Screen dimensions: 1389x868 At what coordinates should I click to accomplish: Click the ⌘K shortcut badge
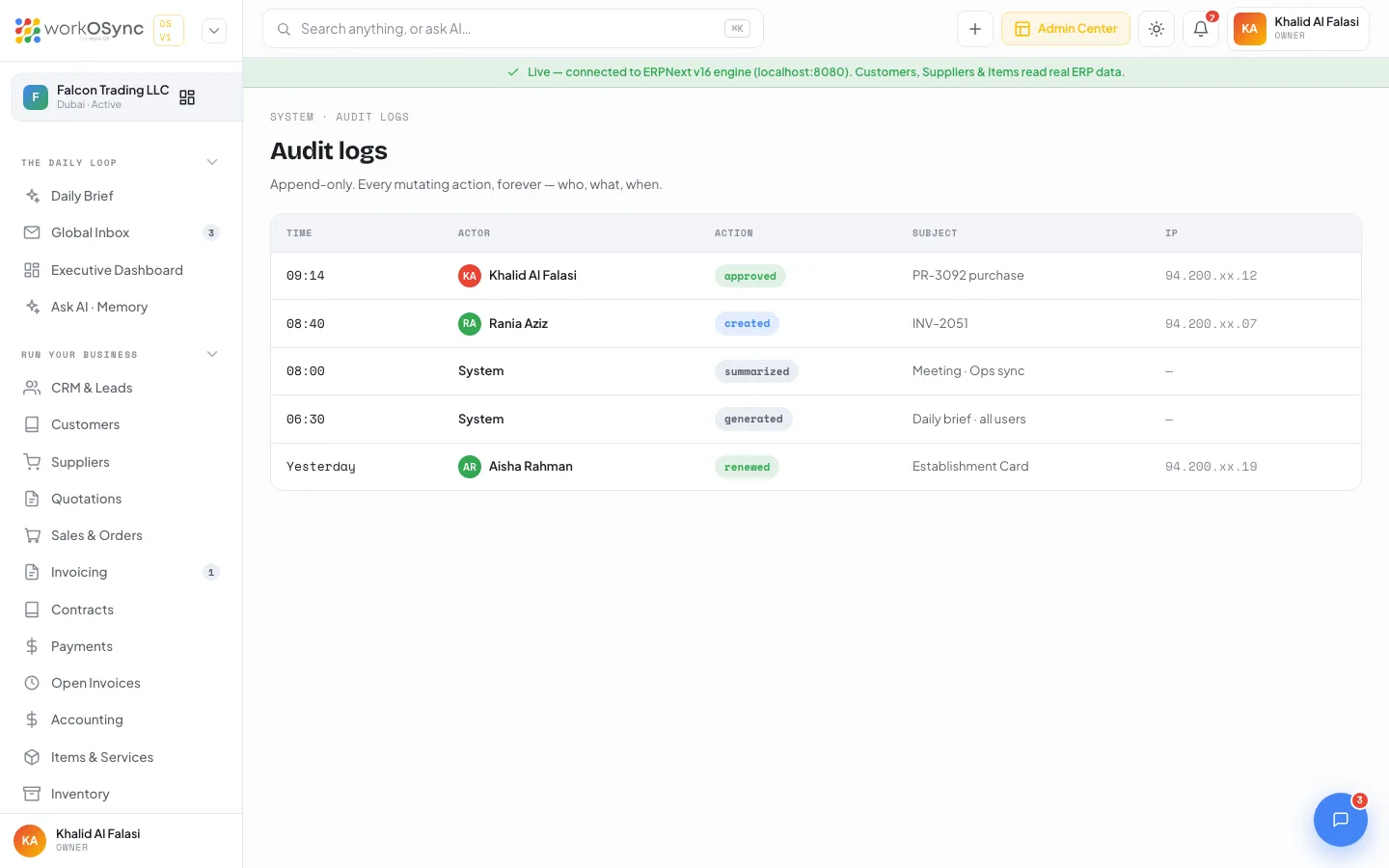tap(737, 29)
